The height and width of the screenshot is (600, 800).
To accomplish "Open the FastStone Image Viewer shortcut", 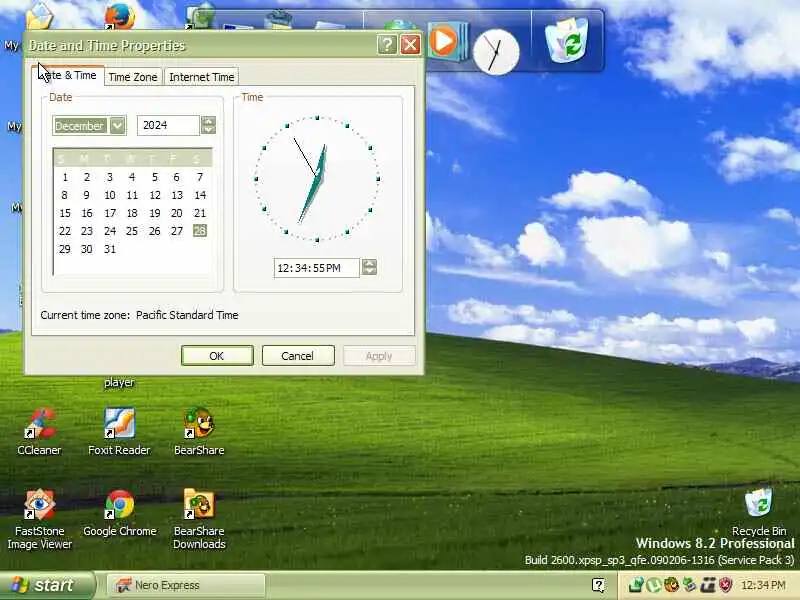I will point(39,505).
